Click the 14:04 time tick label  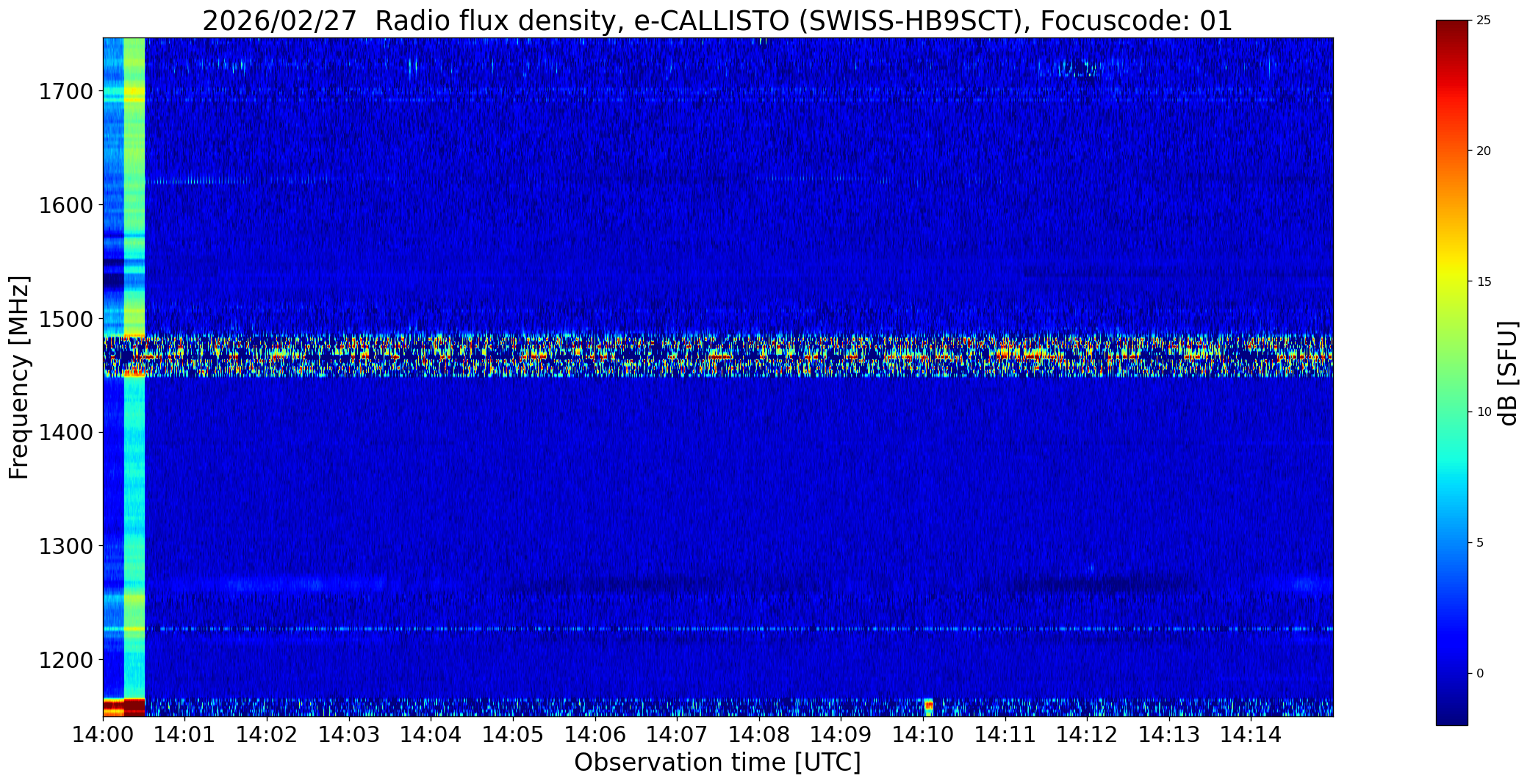point(431,734)
